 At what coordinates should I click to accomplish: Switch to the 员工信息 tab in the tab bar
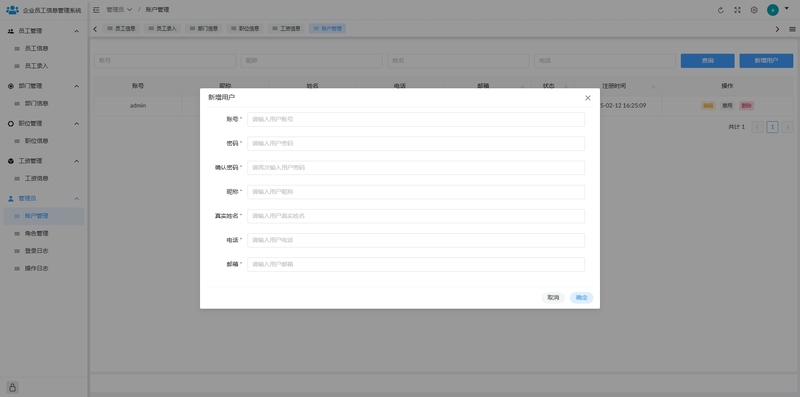[x=121, y=29]
